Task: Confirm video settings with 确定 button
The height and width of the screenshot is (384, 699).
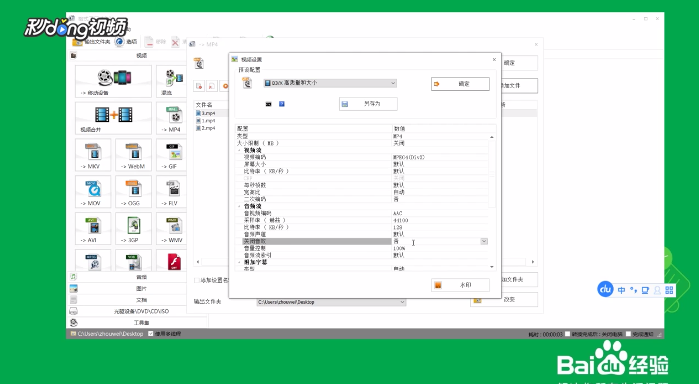Action: pyautogui.click(x=460, y=84)
